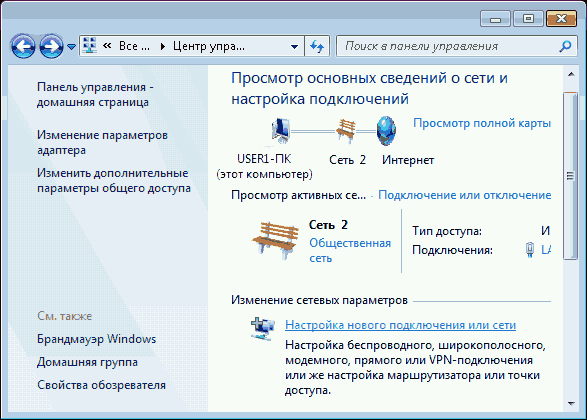
Task: Click 'Изменение сетевых параметров' heading
Action: [x=319, y=300]
